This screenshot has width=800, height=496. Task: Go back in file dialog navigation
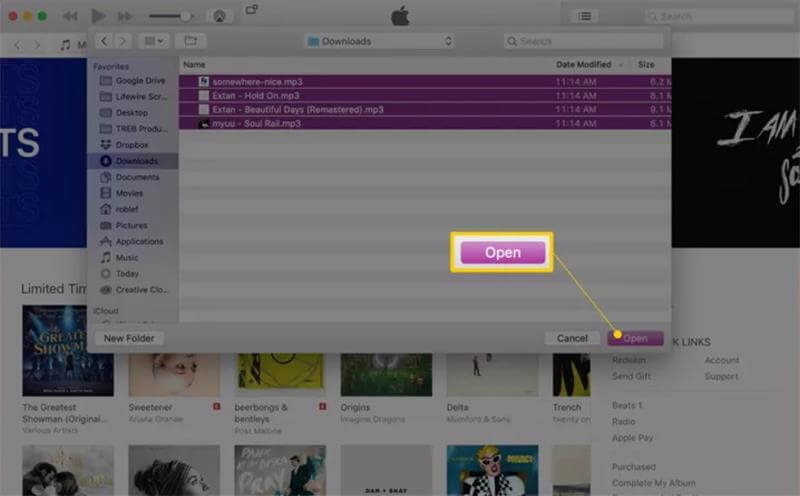coord(104,41)
